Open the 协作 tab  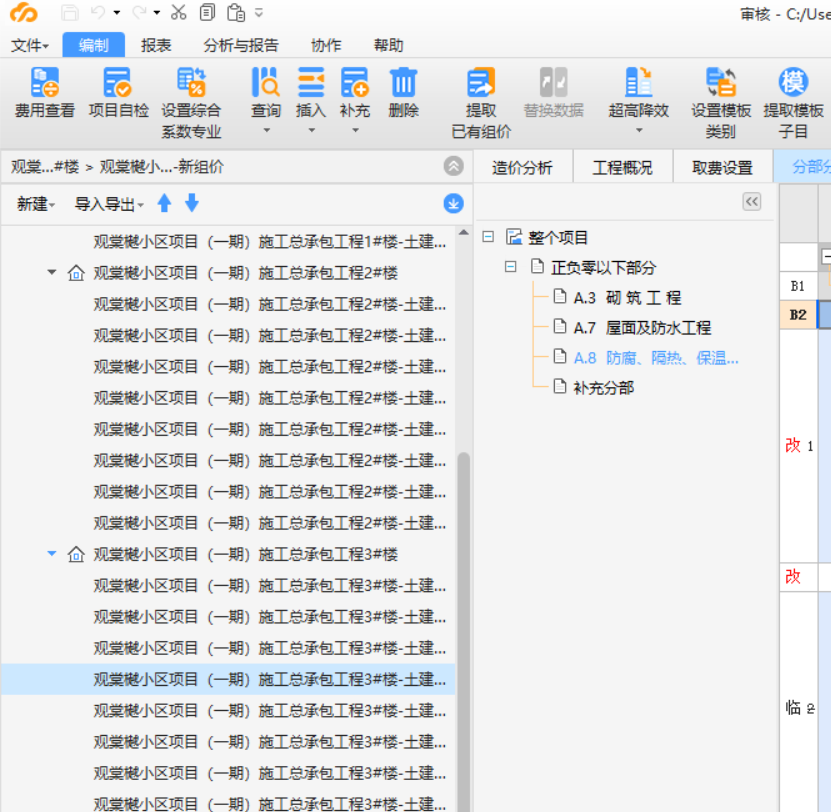(326, 46)
